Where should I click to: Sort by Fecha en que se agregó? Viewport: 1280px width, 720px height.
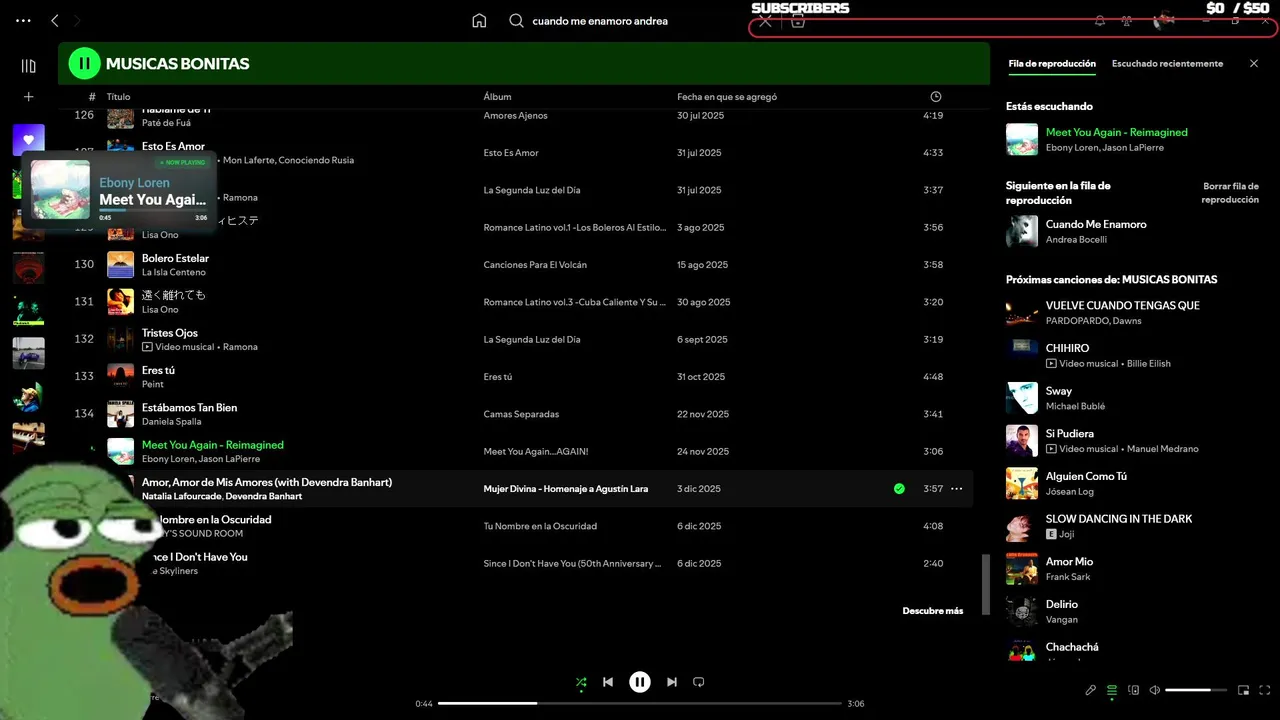[727, 97]
